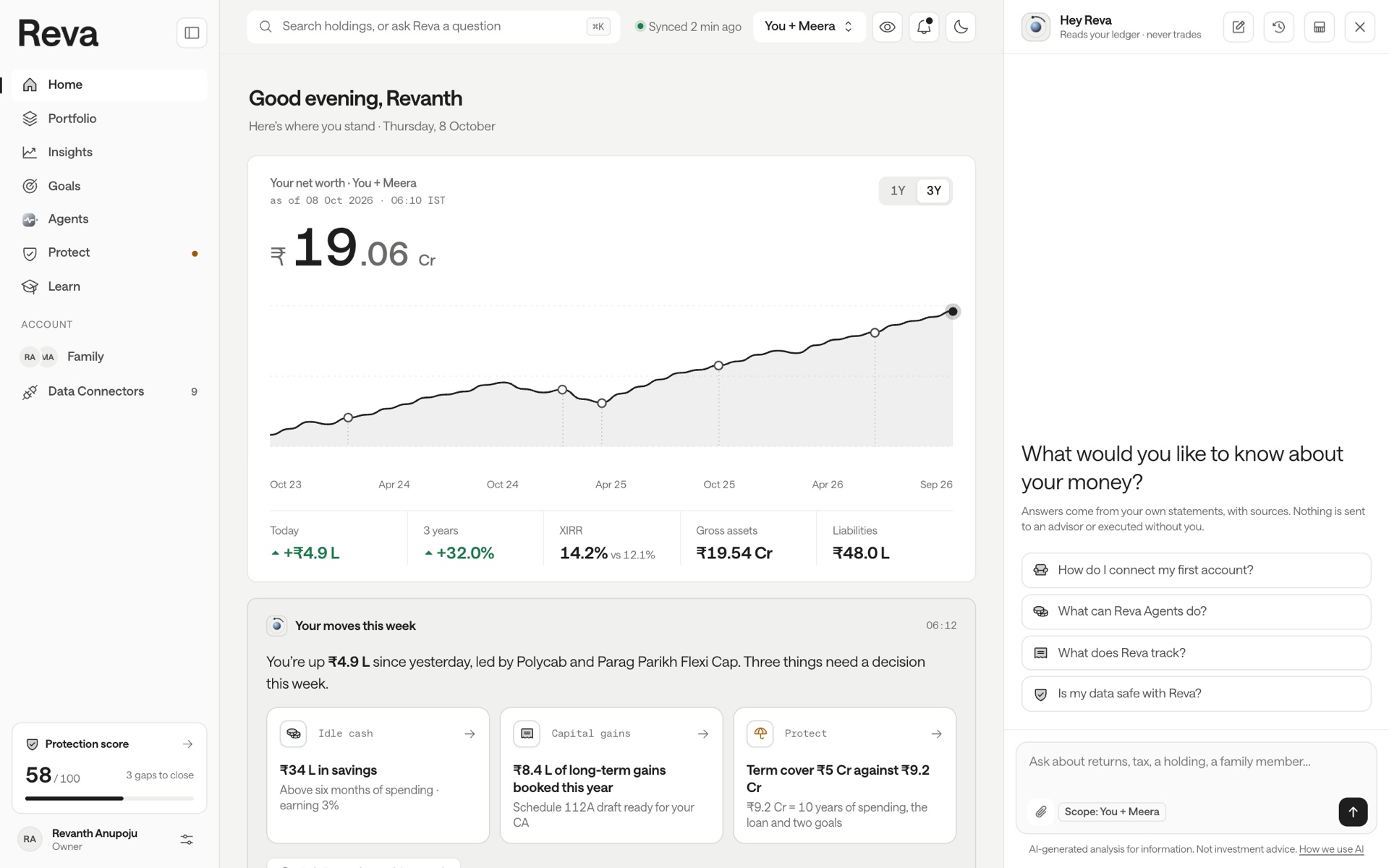Focus the search holdings field
The height and width of the screenshot is (868, 1389).
click(433, 27)
